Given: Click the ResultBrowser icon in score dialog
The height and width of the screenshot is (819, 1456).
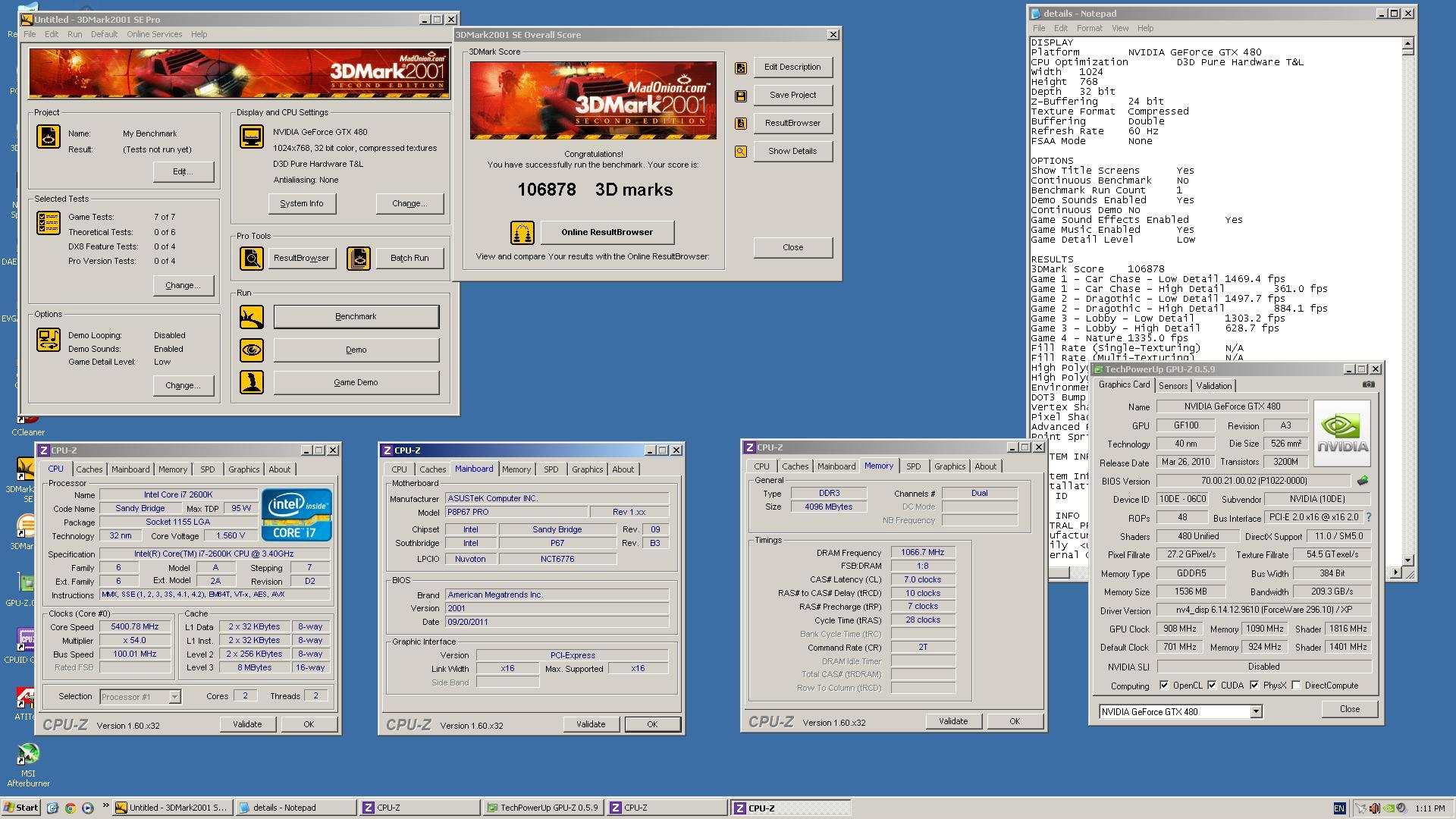Looking at the screenshot, I should 741,123.
